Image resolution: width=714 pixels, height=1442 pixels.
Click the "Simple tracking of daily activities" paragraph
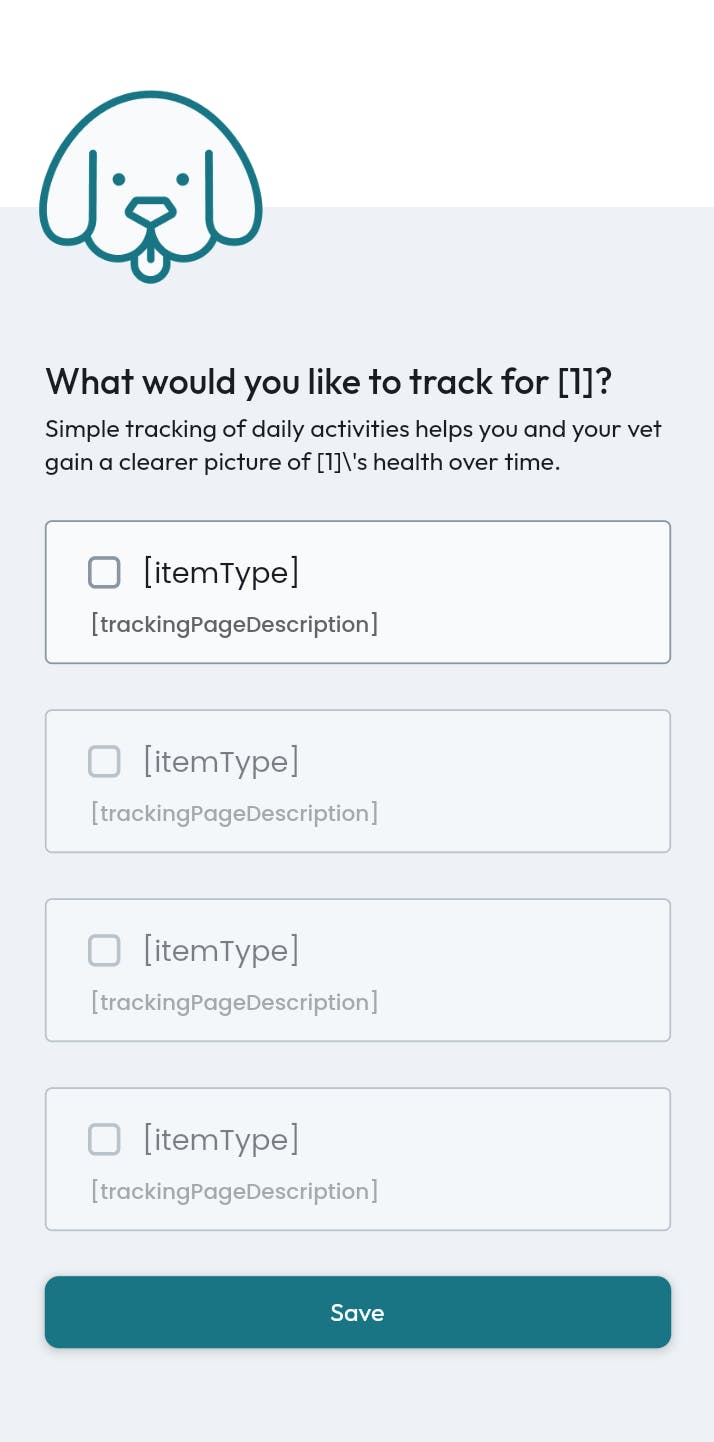pos(353,446)
